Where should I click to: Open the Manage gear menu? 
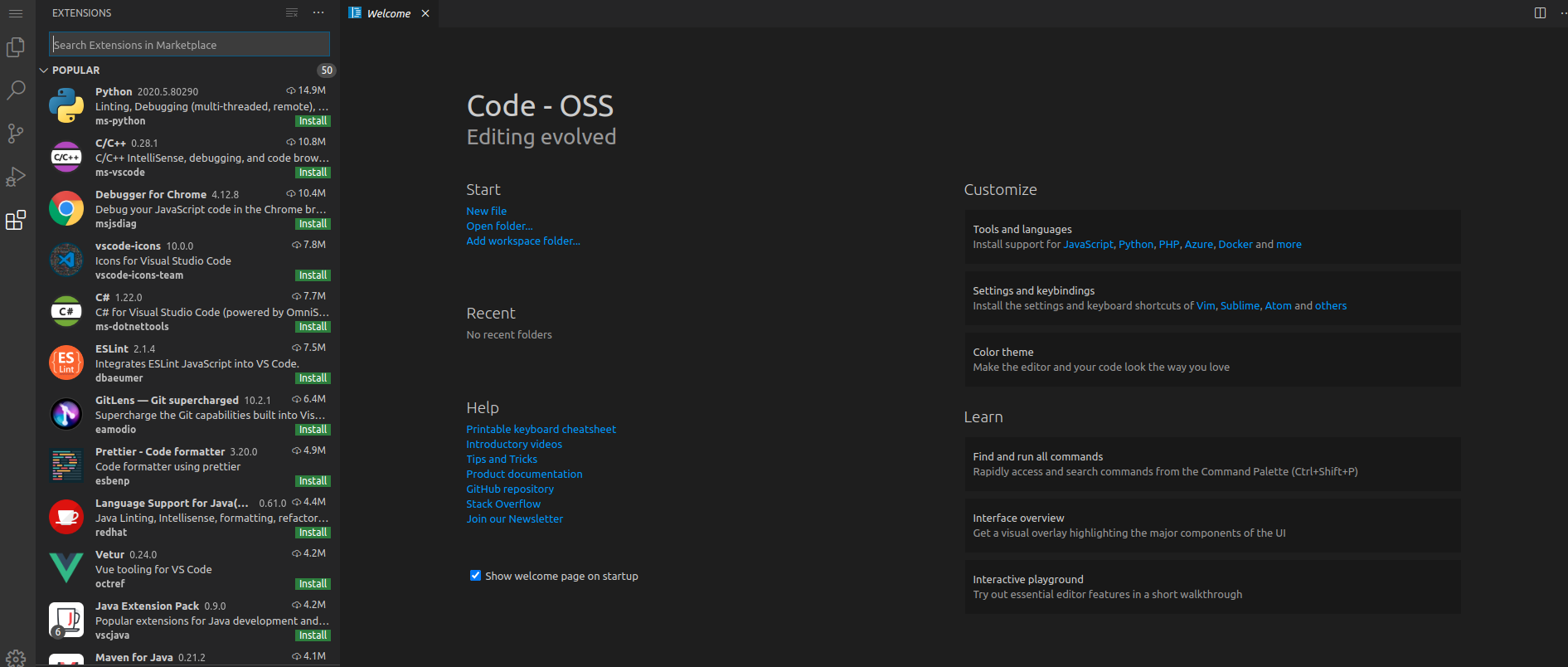16,658
